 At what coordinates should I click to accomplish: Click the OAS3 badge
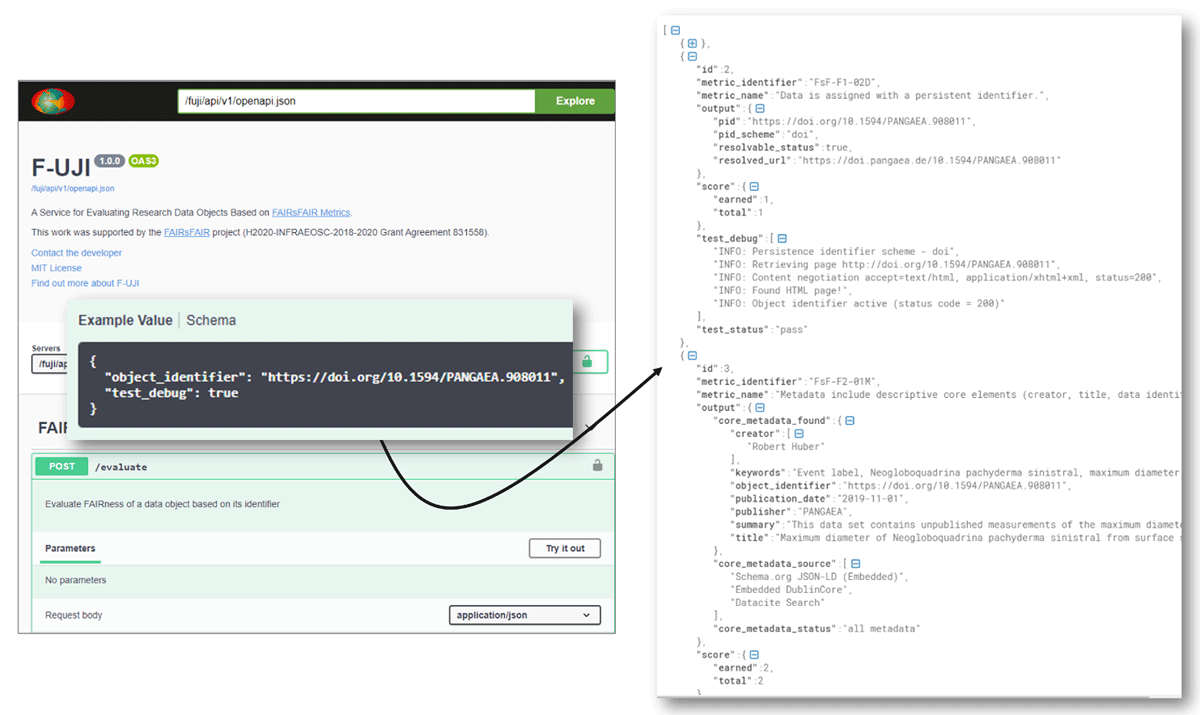point(143,160)
